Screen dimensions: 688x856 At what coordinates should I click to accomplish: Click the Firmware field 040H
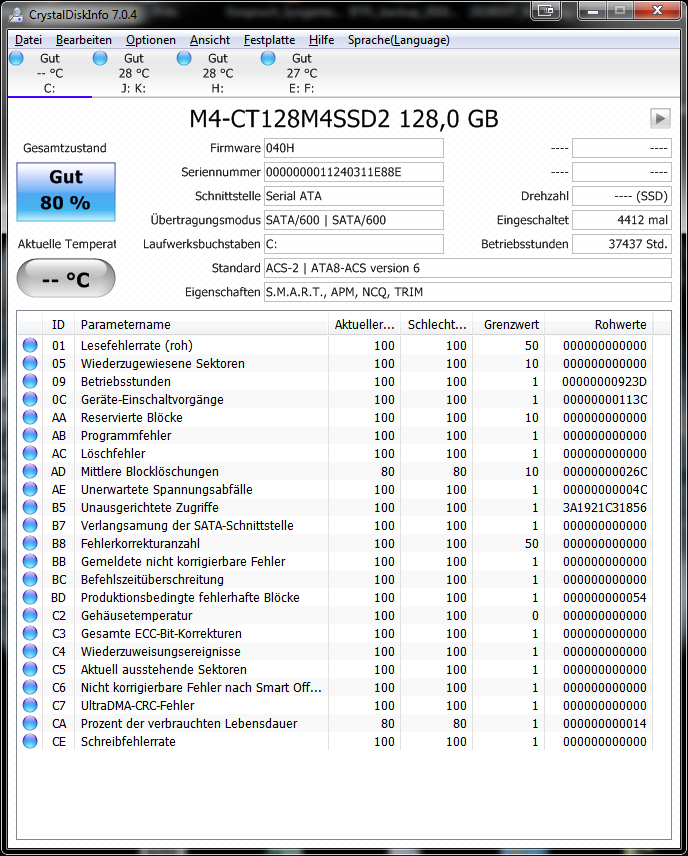(354, 148)
